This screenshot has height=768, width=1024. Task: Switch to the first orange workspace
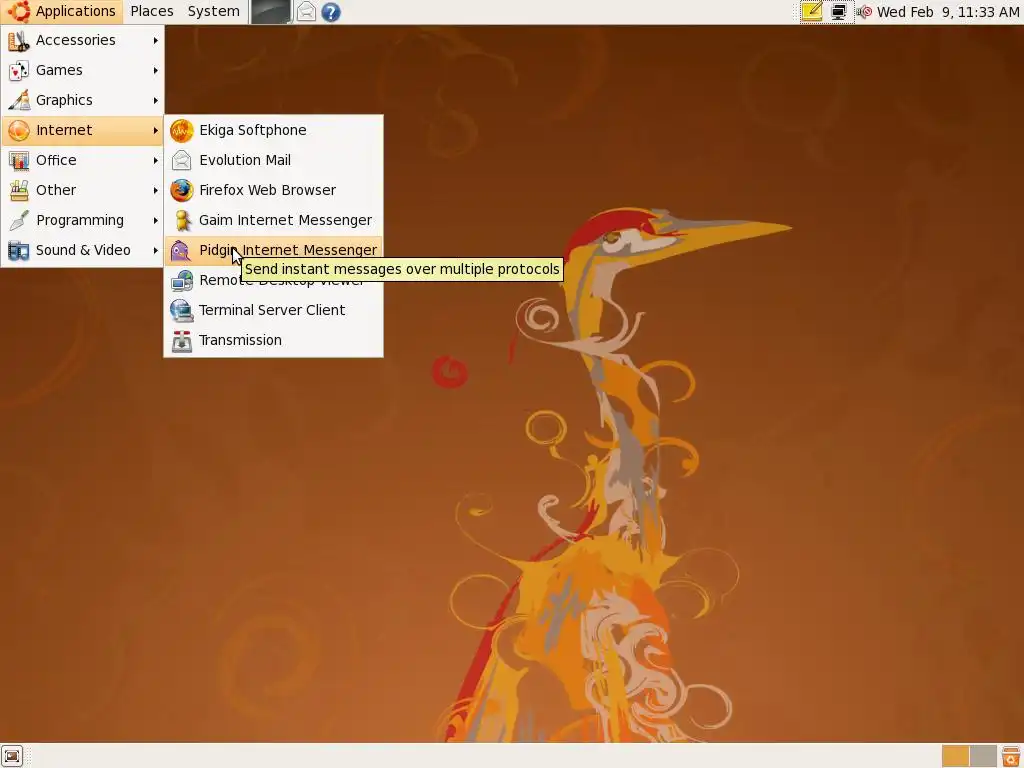tap(955, 756)
